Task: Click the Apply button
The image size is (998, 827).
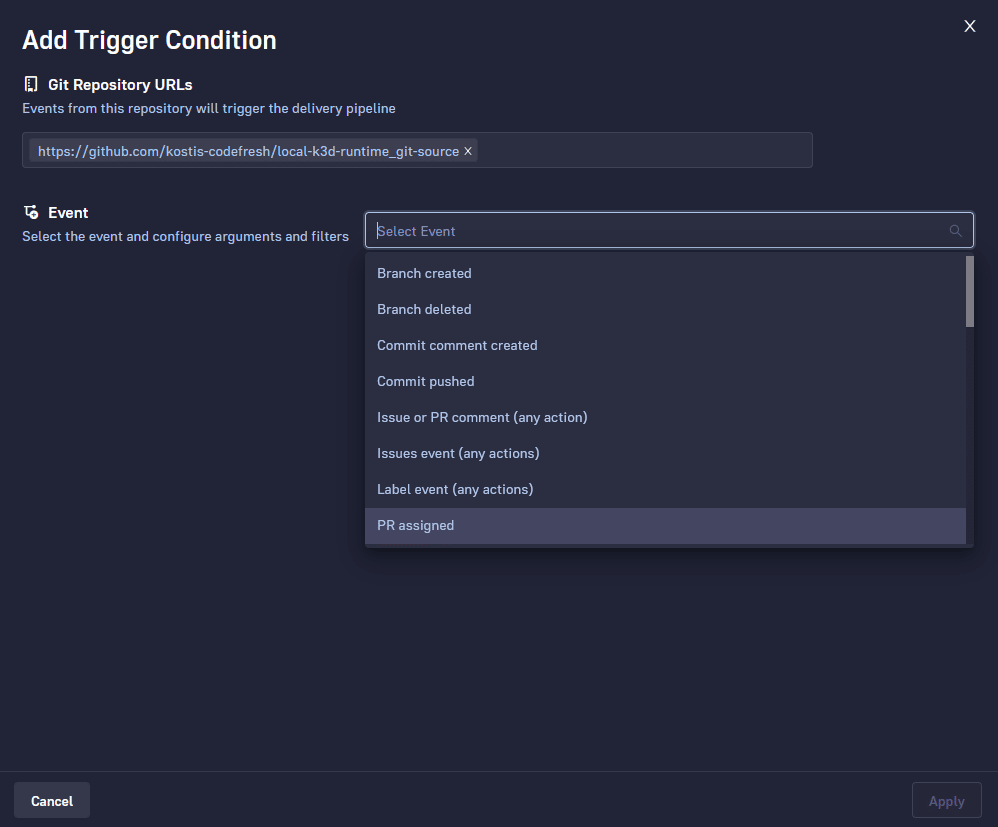Action: pos(945,800)
